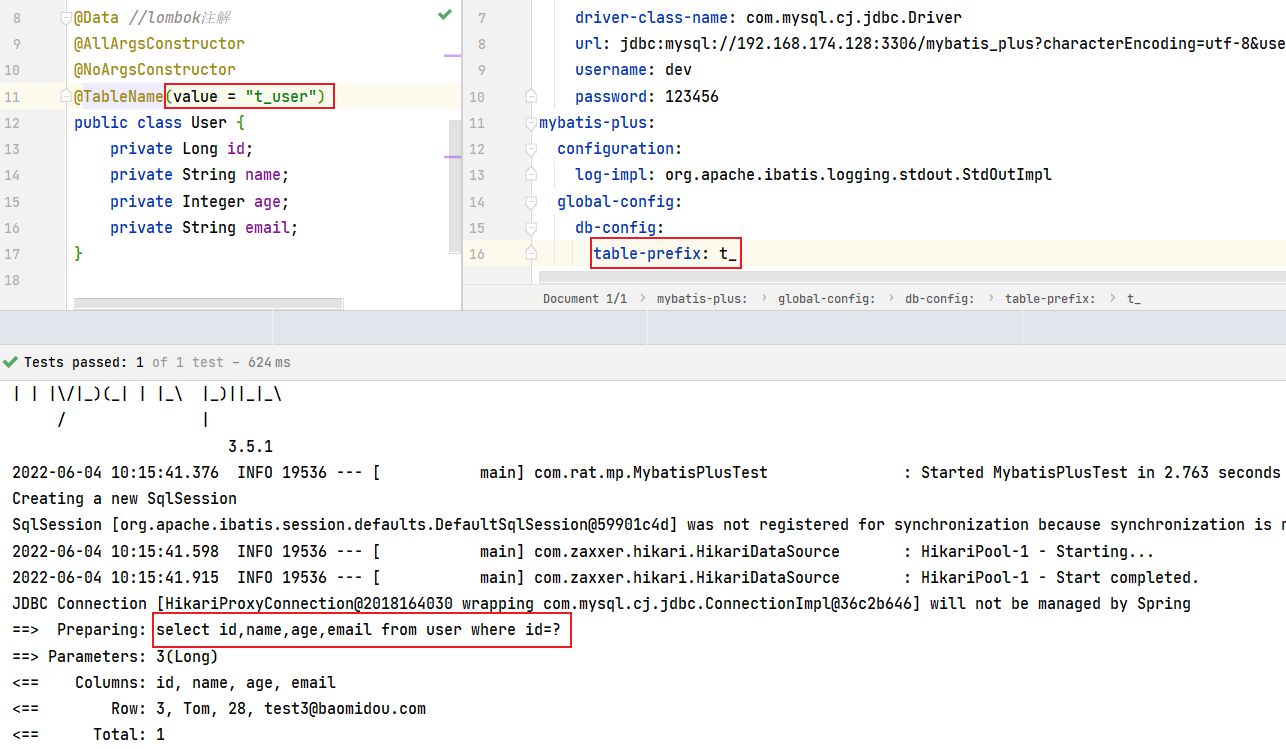Collapse the mybatis-plus YAML block
1286x749 pixels.
click(531, 123)
